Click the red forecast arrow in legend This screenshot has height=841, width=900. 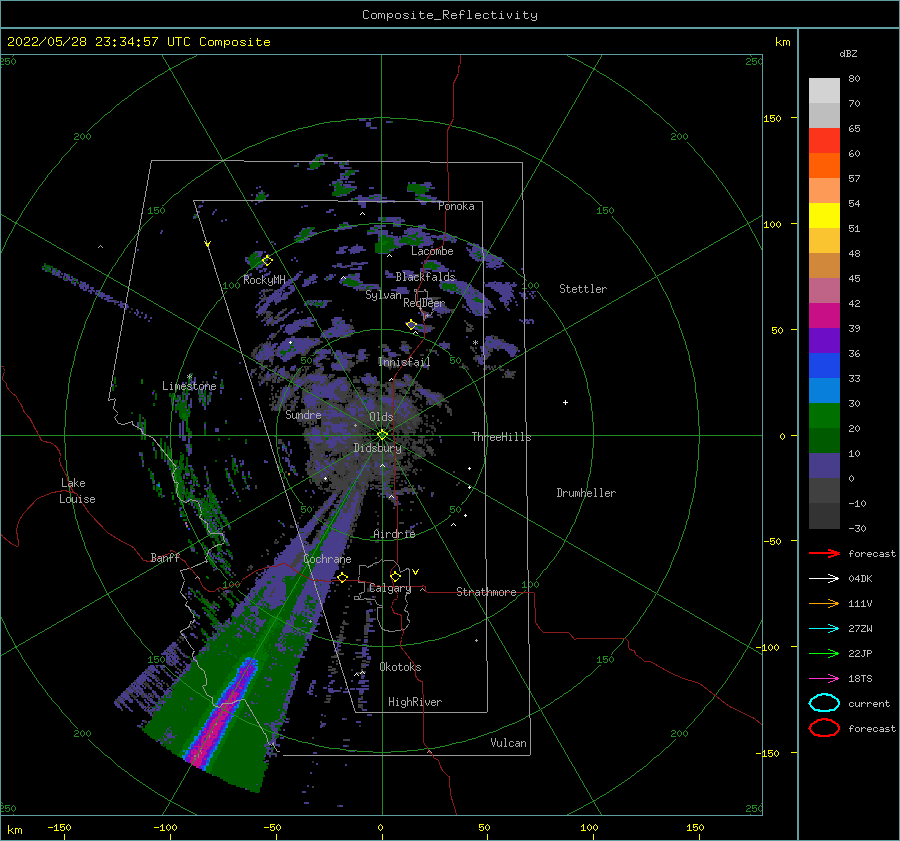(824, 553)
